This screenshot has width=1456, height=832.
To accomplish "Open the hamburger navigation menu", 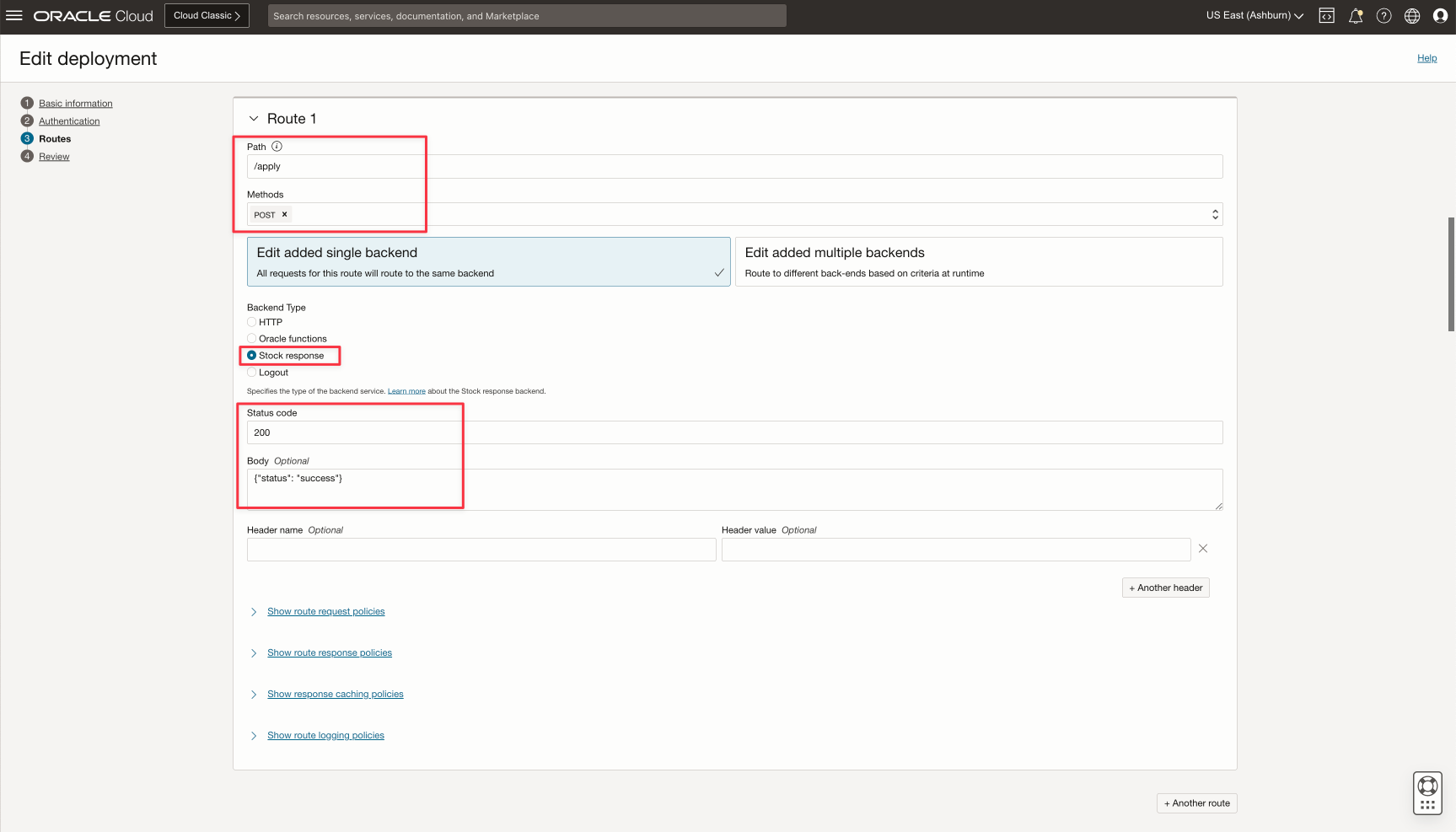I will [14, 15].
